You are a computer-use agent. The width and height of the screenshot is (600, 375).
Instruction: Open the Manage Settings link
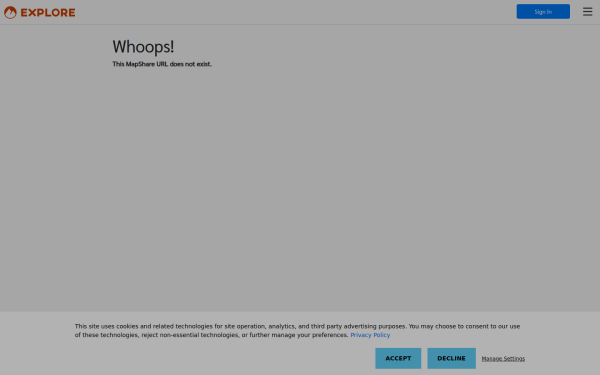pyautogui.click(x=503, y=359)
